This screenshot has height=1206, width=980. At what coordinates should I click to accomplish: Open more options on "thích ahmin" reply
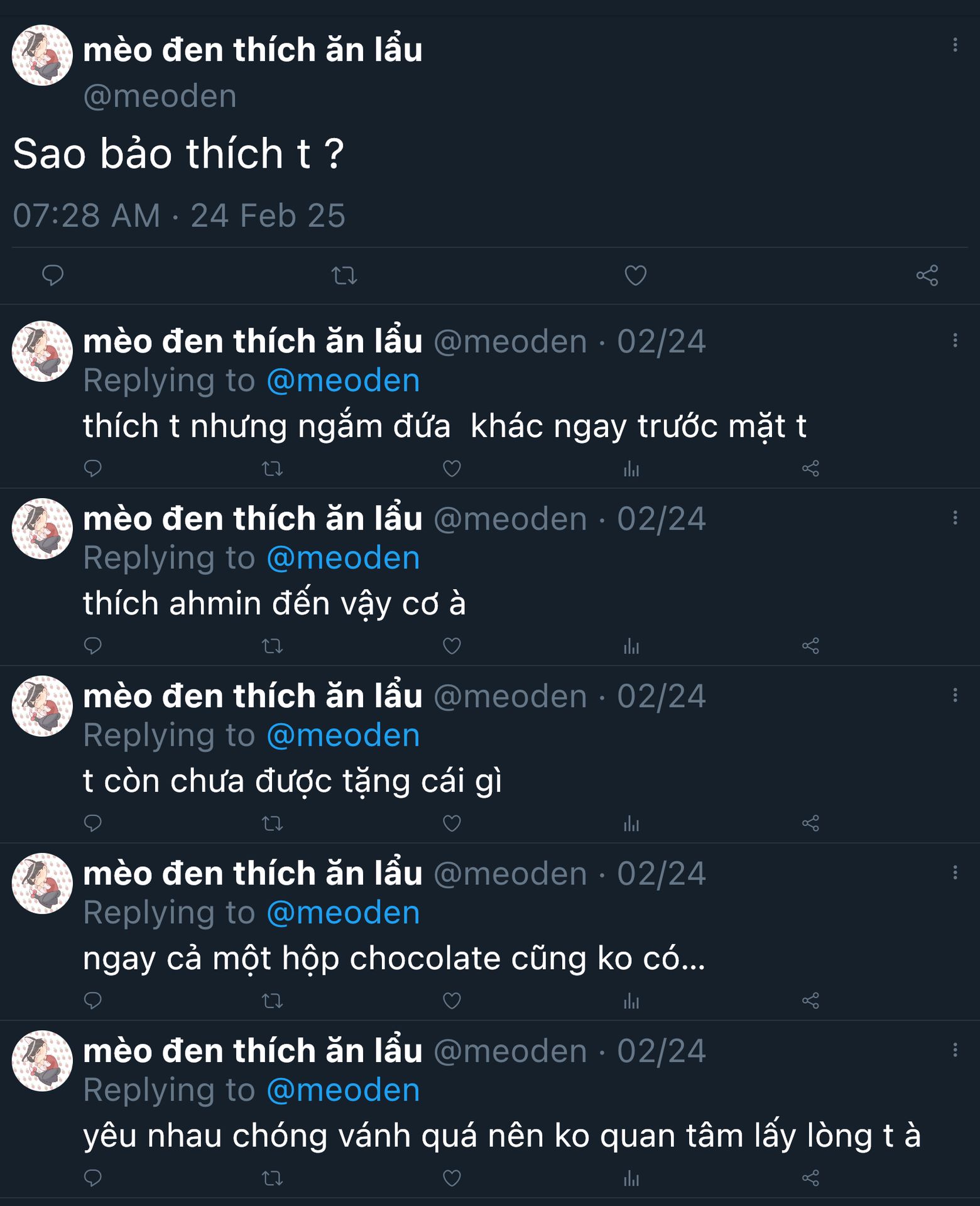(x=955, y=518)
